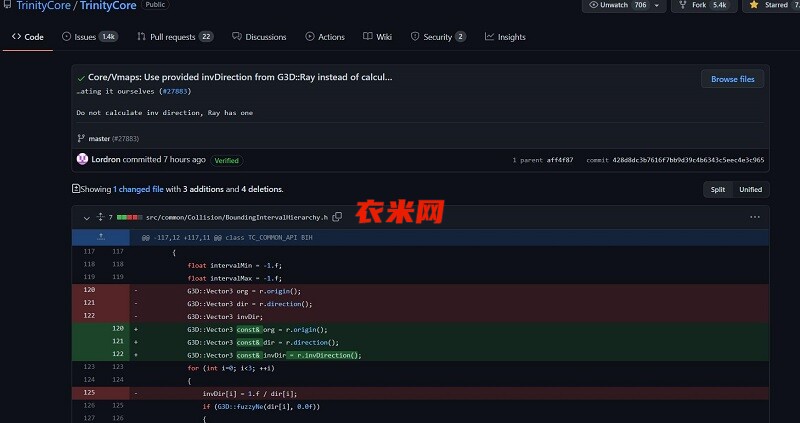Open the Insights tab
The image size is (800, 423).
coord(505,37)
